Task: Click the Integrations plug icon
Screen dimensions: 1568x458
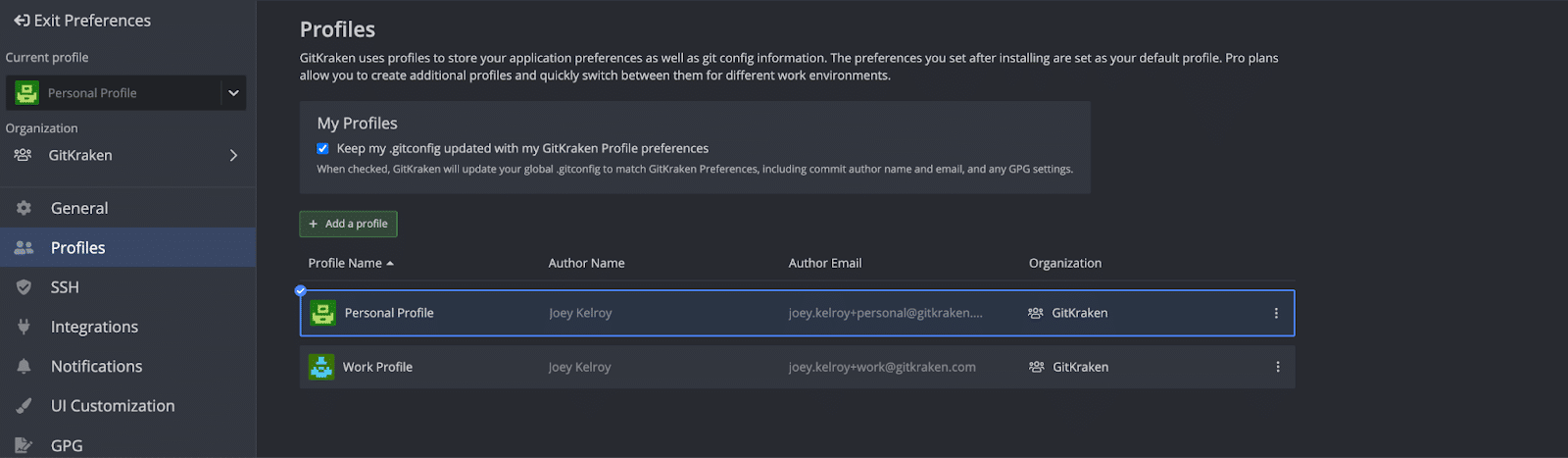Action: click(24, 327)
